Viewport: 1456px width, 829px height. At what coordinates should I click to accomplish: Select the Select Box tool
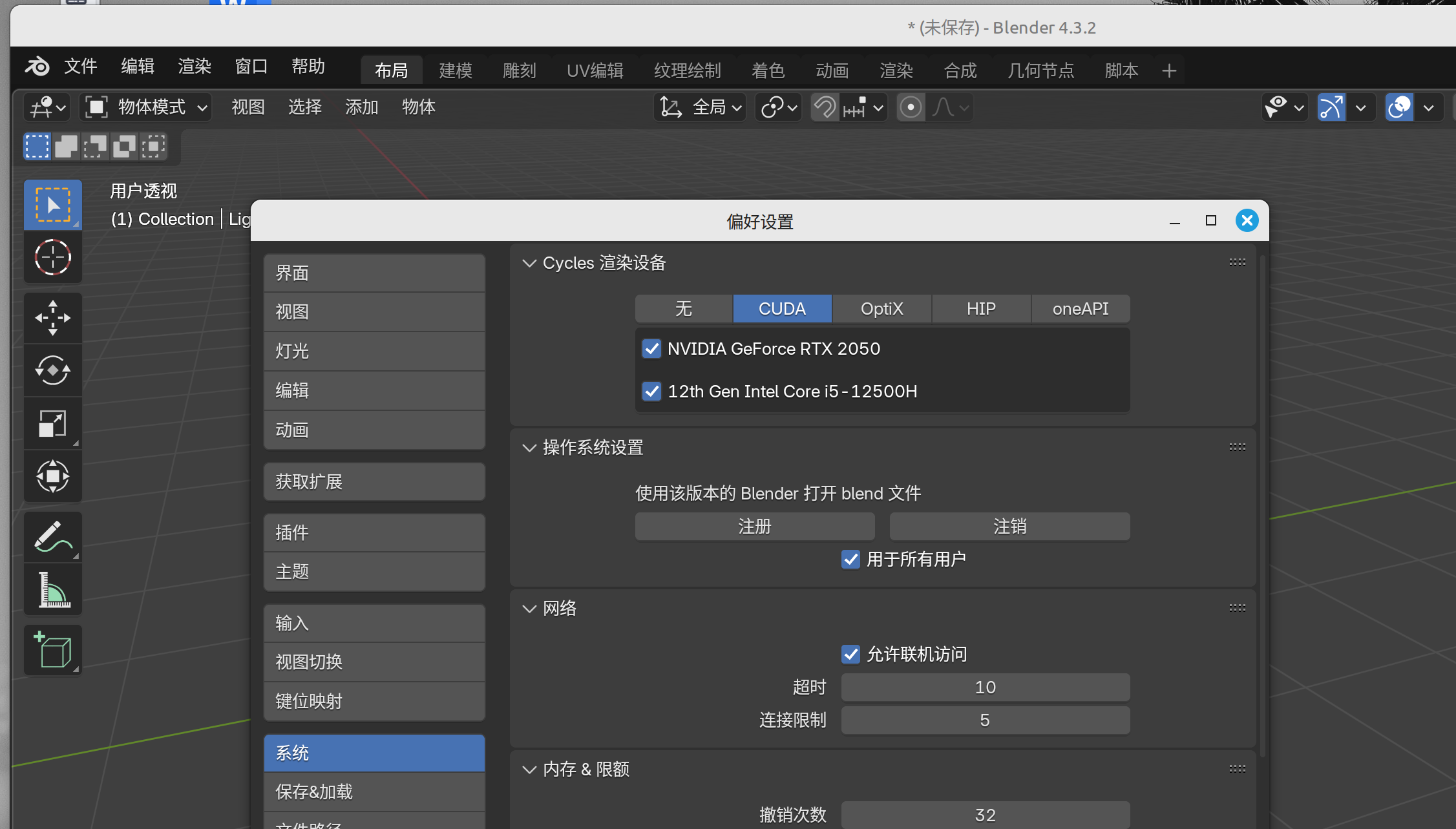click(x=53, y=205)
